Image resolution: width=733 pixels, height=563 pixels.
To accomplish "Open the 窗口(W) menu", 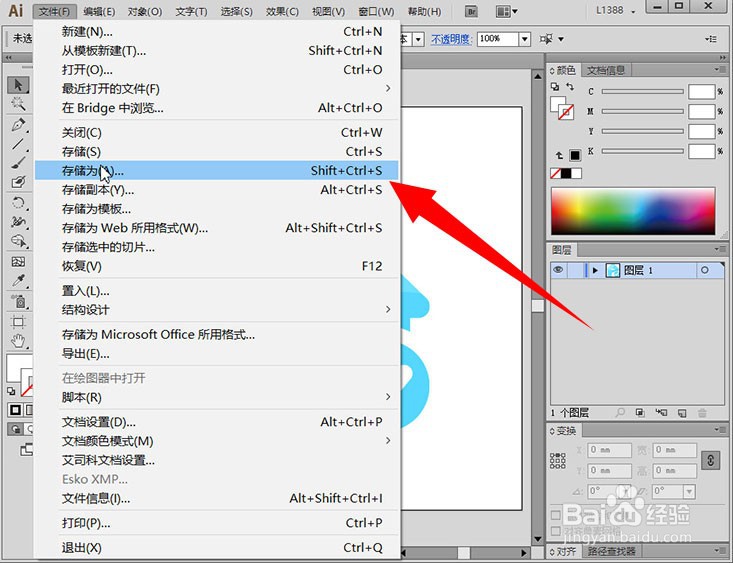I will pyautogui.click(x=376, y=11).
